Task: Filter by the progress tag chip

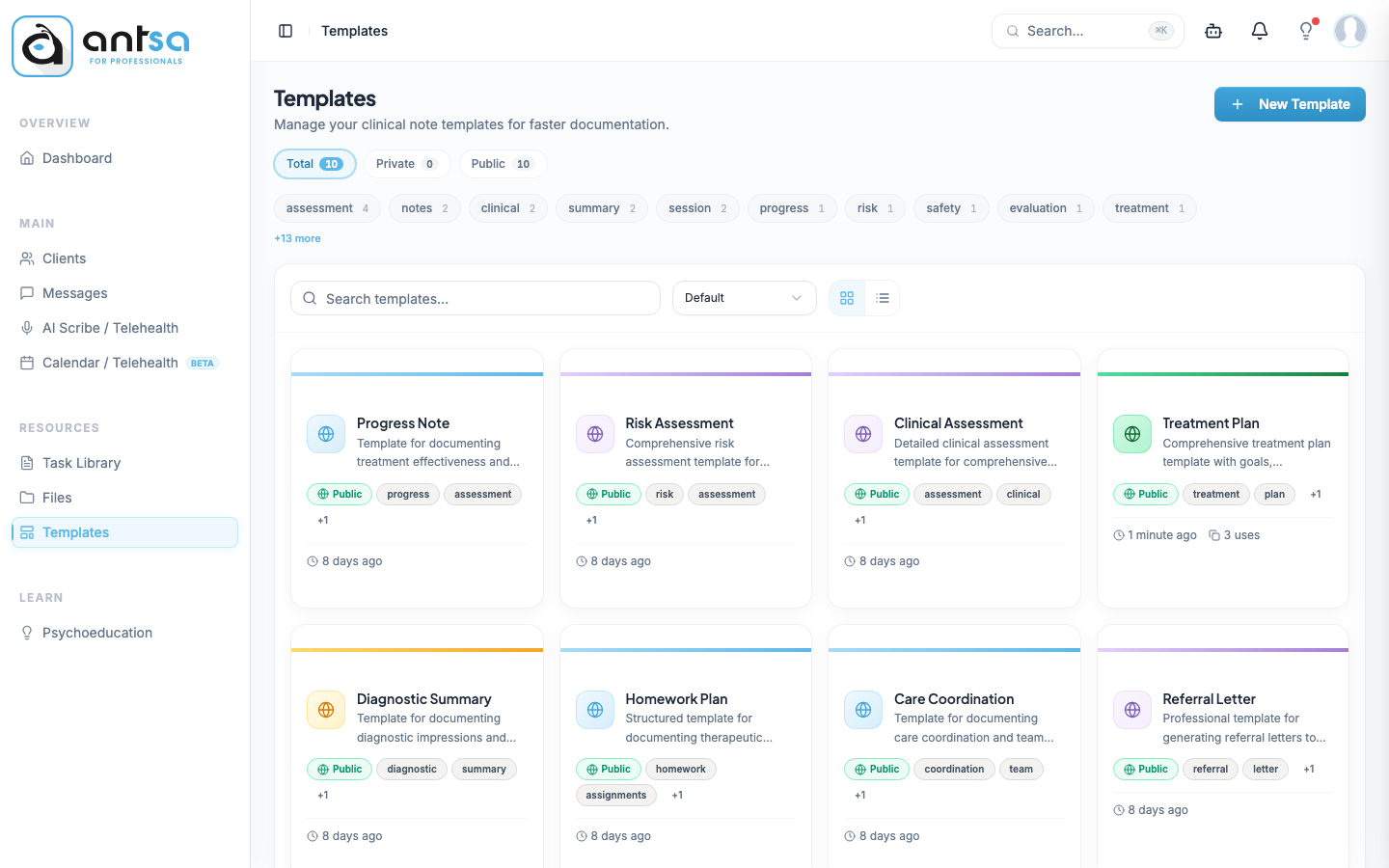Action: pos(792,208)
